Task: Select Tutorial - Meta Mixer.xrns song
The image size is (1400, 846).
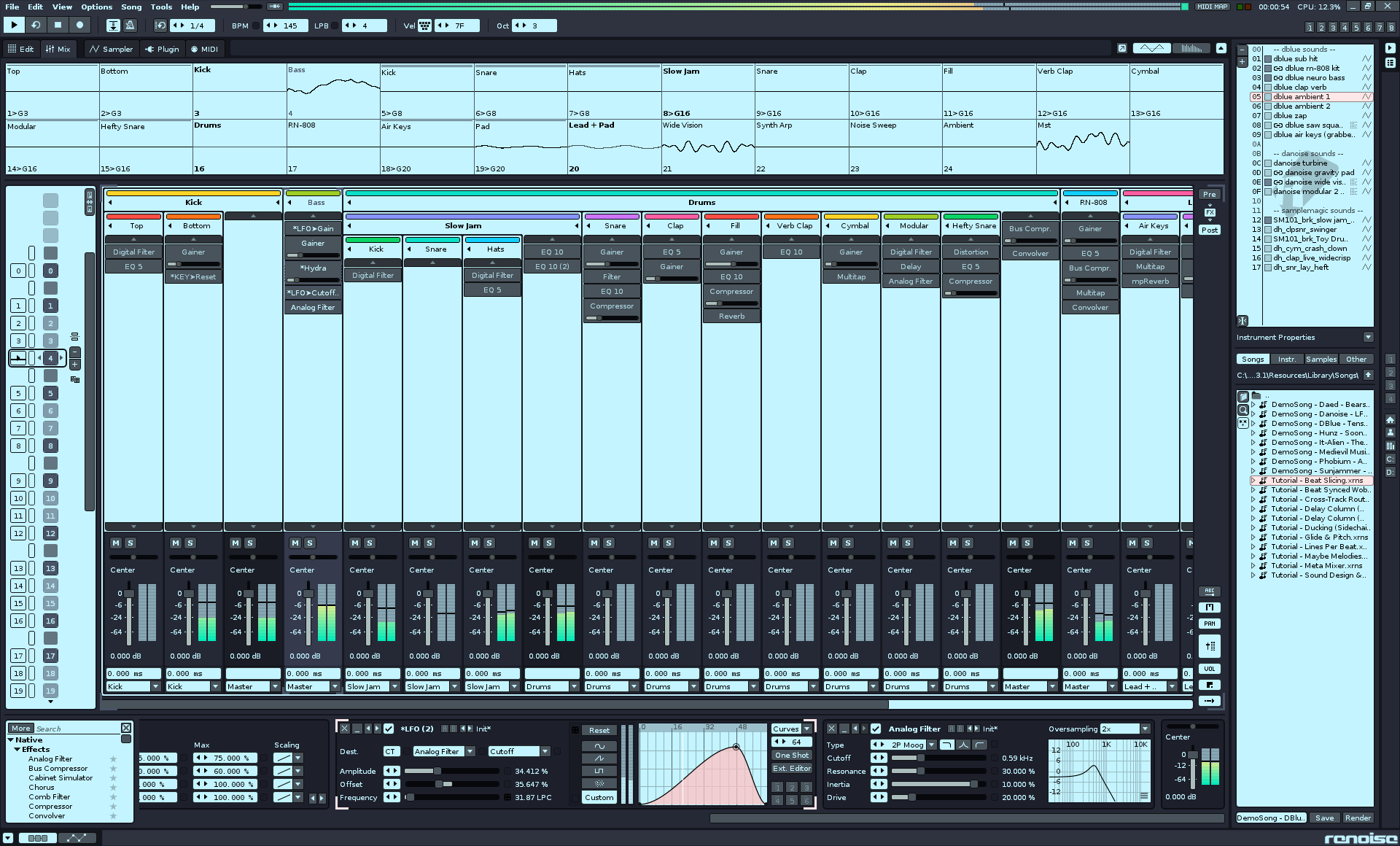Action: pyautogui.click(x=1316, y=565)
